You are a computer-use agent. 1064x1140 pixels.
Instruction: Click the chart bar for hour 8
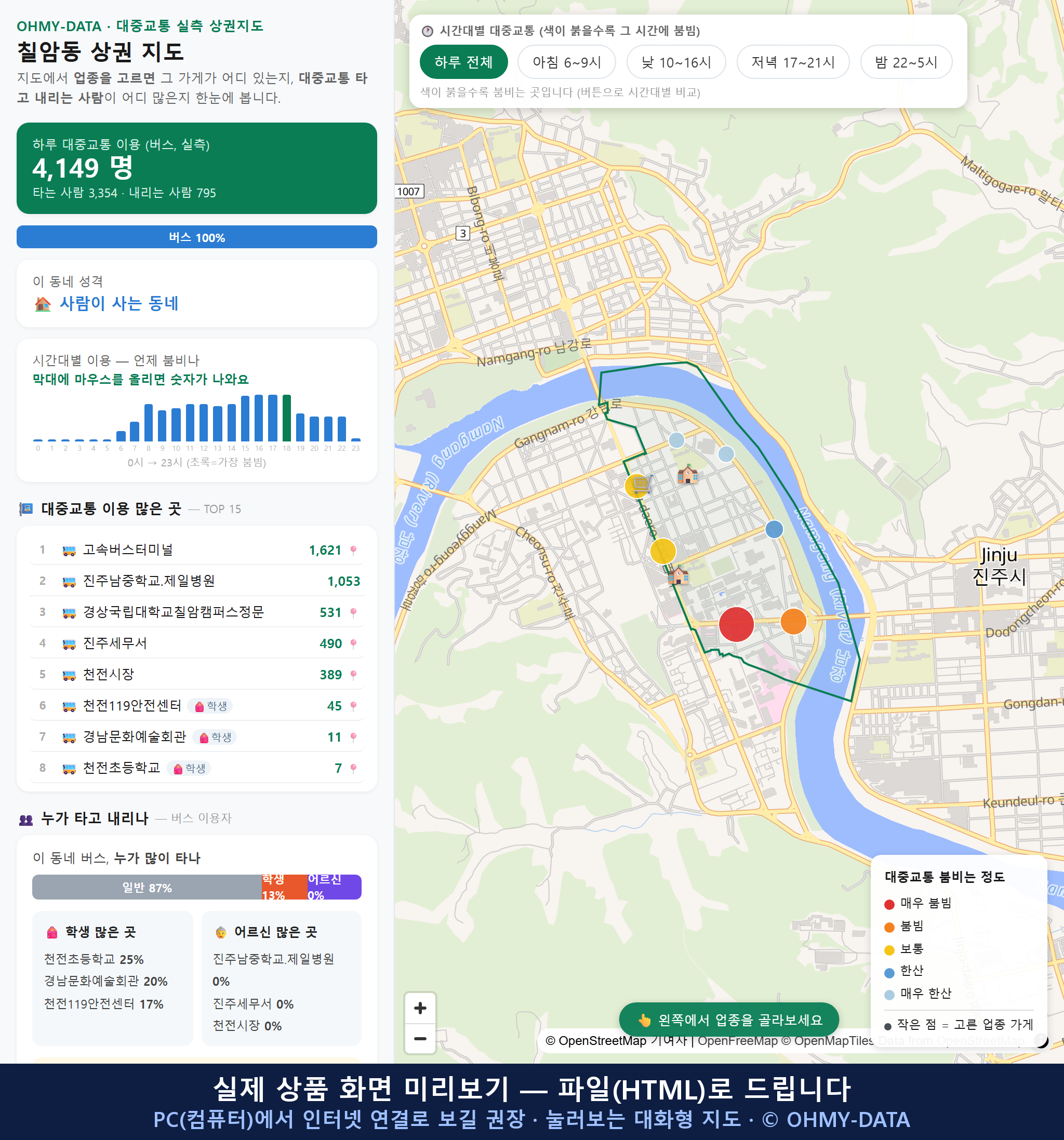tap(149, 423)
